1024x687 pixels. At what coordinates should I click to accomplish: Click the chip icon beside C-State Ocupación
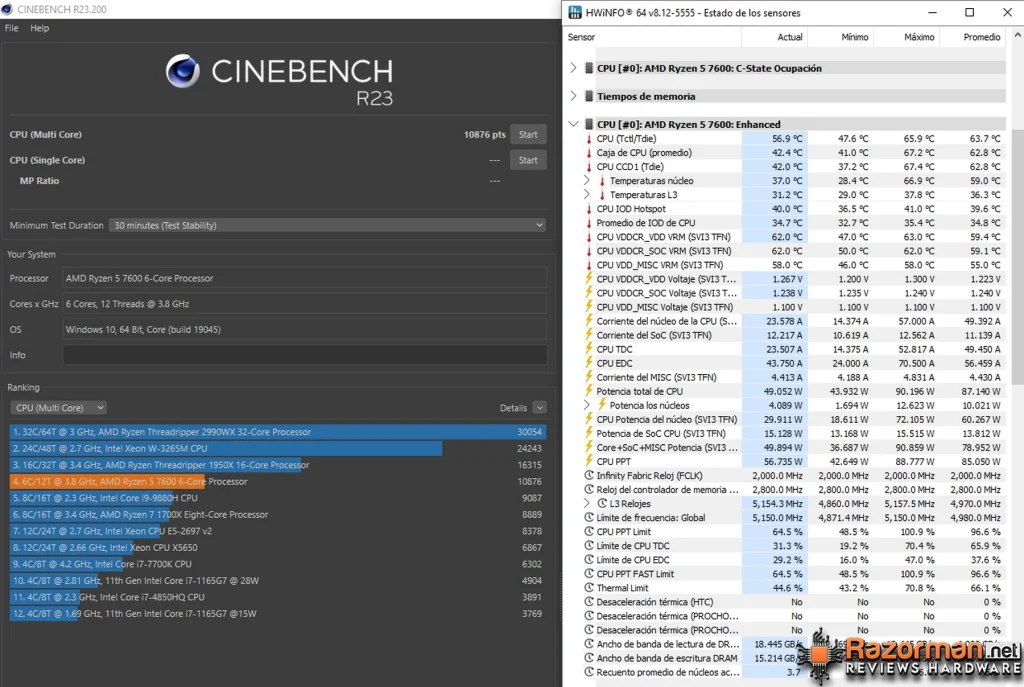click(x=588, y=68)
